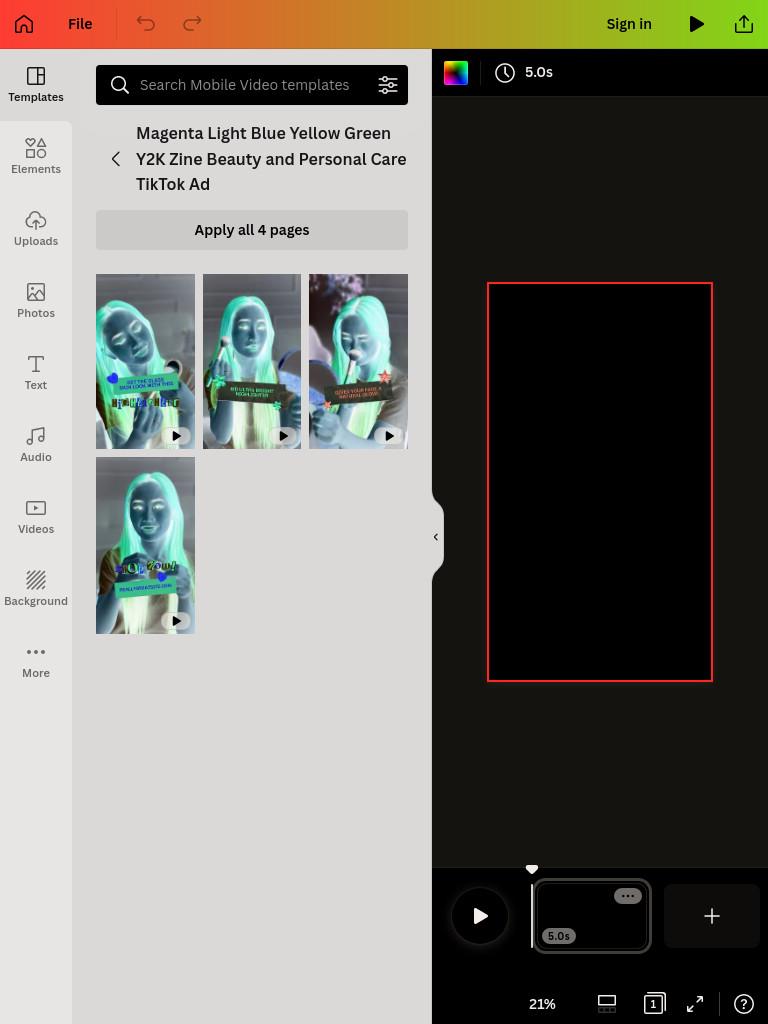The width and height of the screenshot is (768, 1024).
Task: Open the Text tab
Action: (x=36, y=372)
